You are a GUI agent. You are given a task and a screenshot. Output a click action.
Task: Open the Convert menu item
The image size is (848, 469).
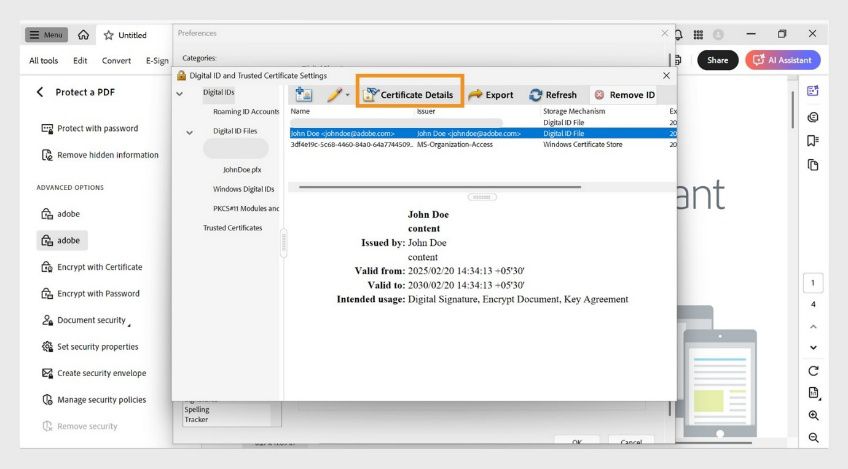point(116,61)
